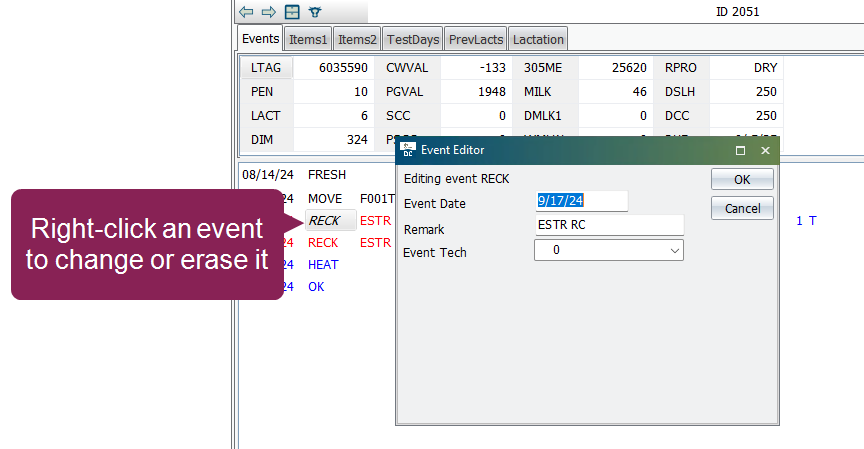
Task: Maximize the Event Editor dialog
Action: point(741,150)
